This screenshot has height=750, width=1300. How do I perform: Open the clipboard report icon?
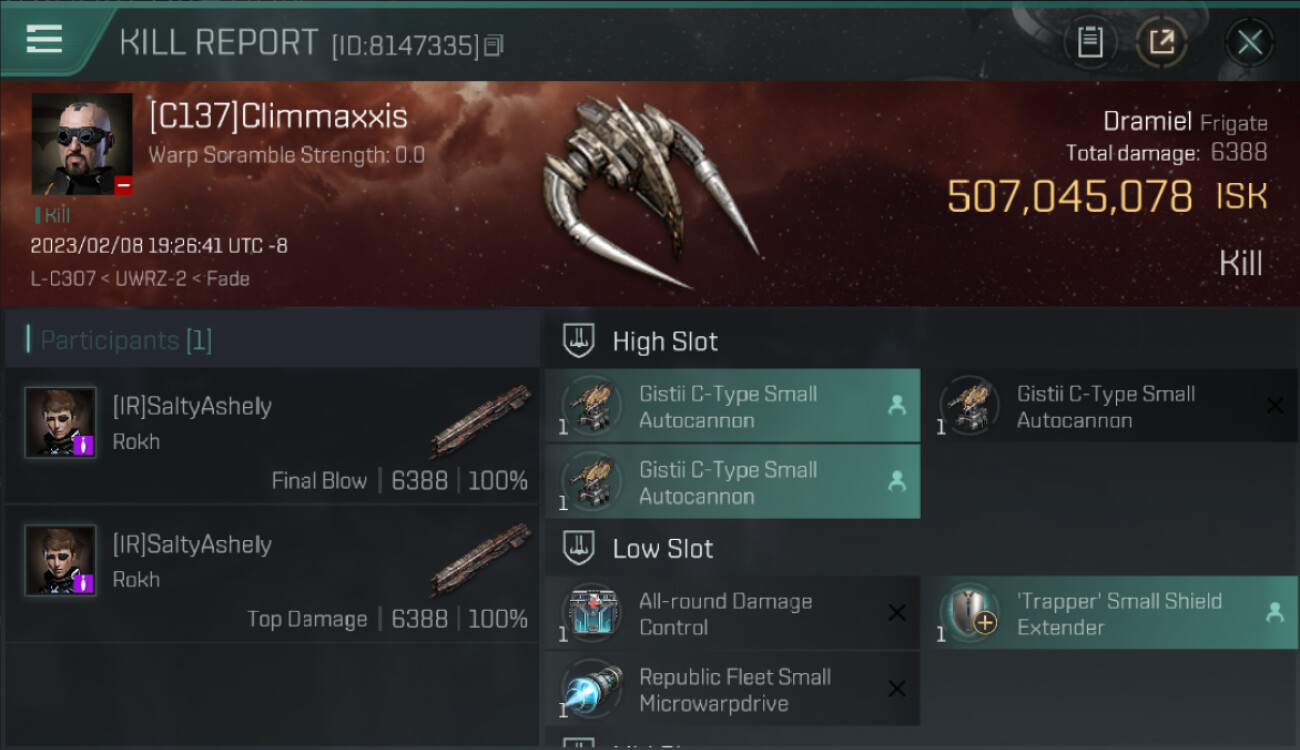click(x=1089, y=42)
